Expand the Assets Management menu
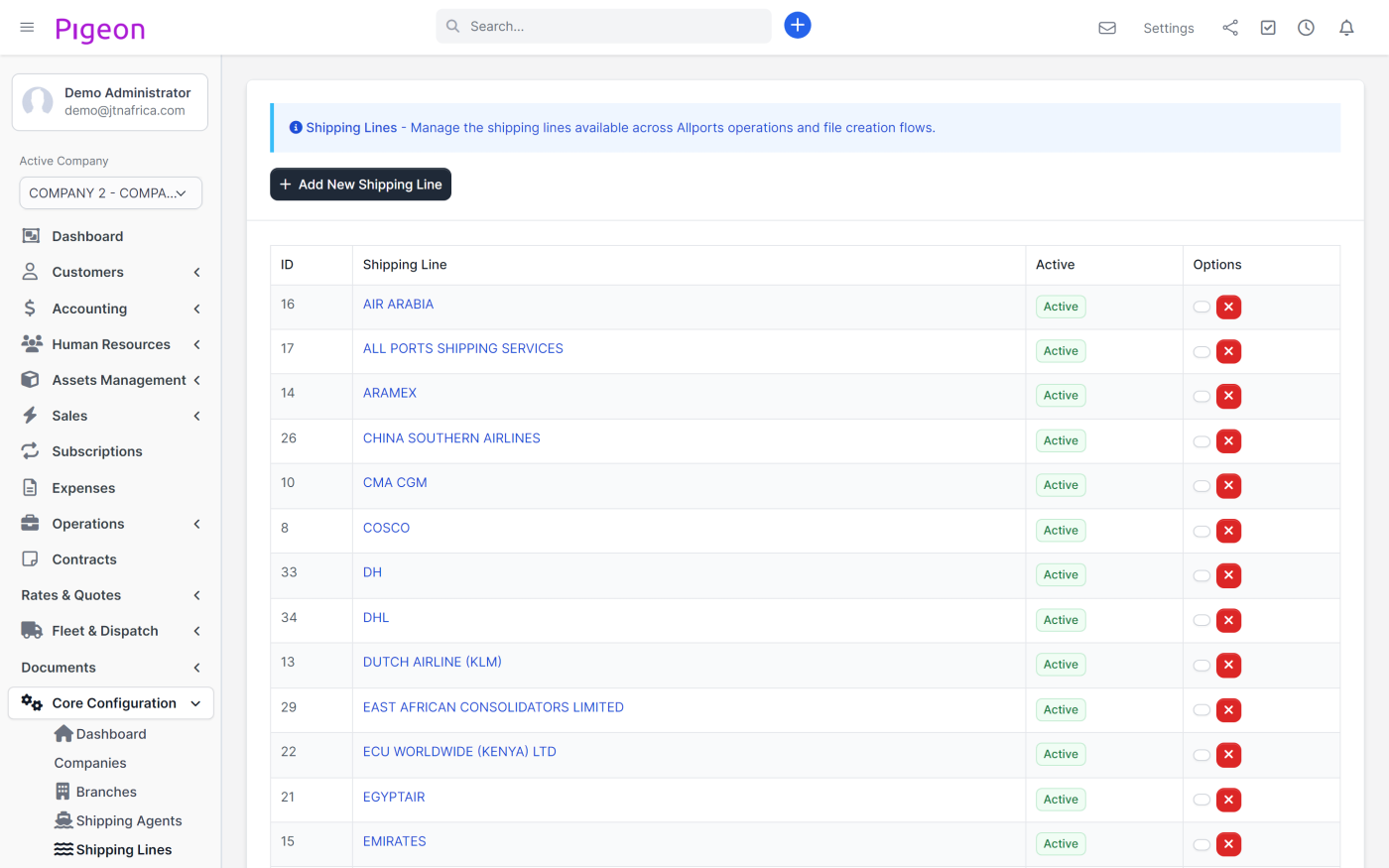This screenshot has height=868, width=1389. tap(110, 380)
